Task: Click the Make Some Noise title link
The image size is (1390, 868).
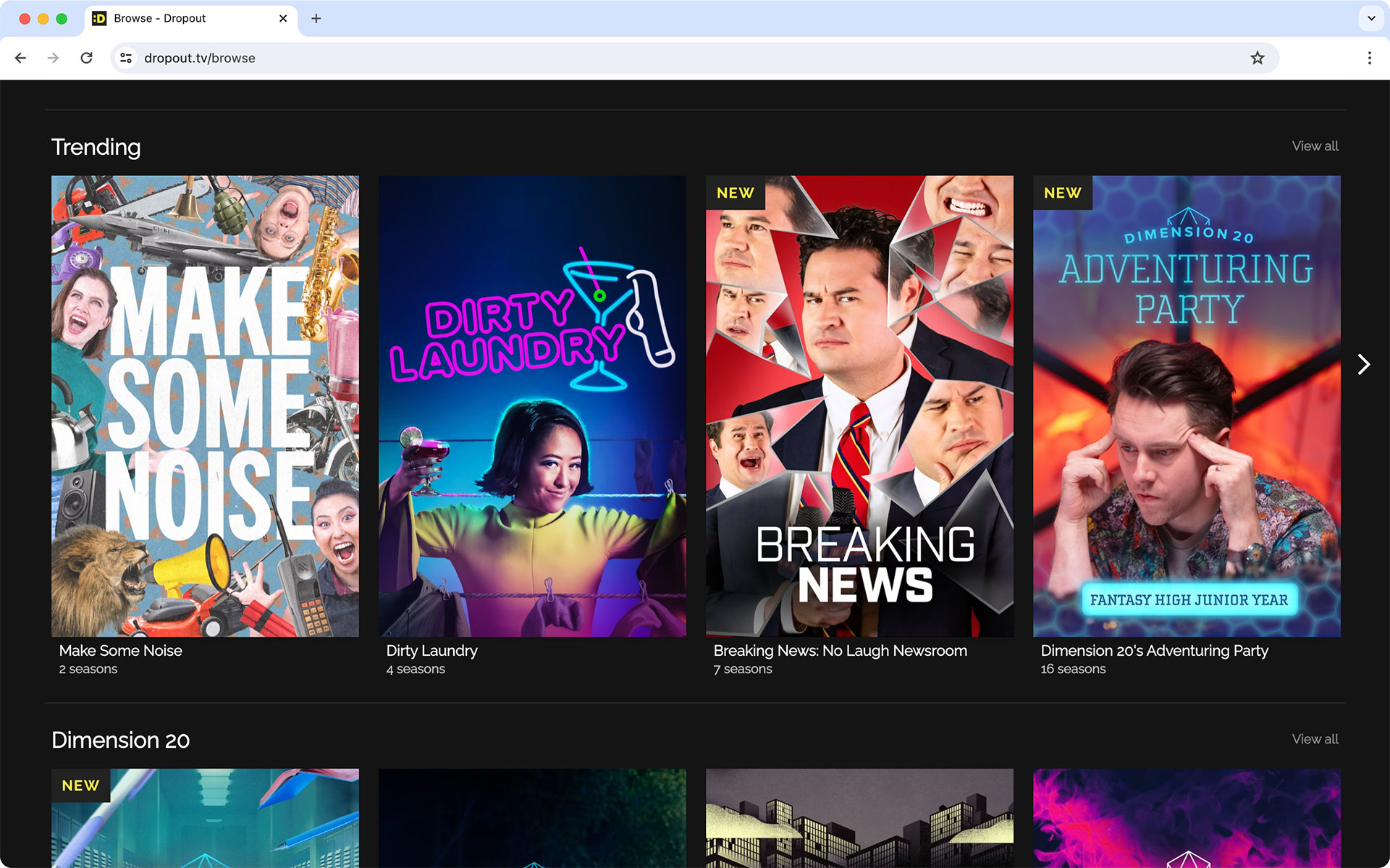Action: (x=121, y=651)
